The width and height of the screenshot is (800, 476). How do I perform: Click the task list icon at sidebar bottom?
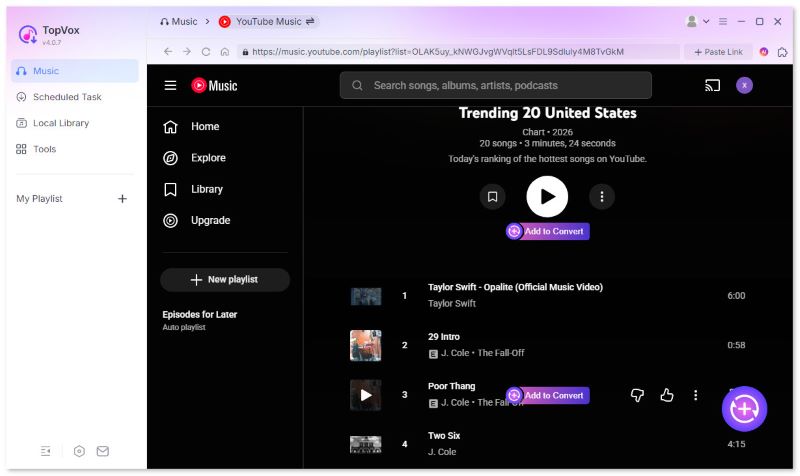coord(45,451)
